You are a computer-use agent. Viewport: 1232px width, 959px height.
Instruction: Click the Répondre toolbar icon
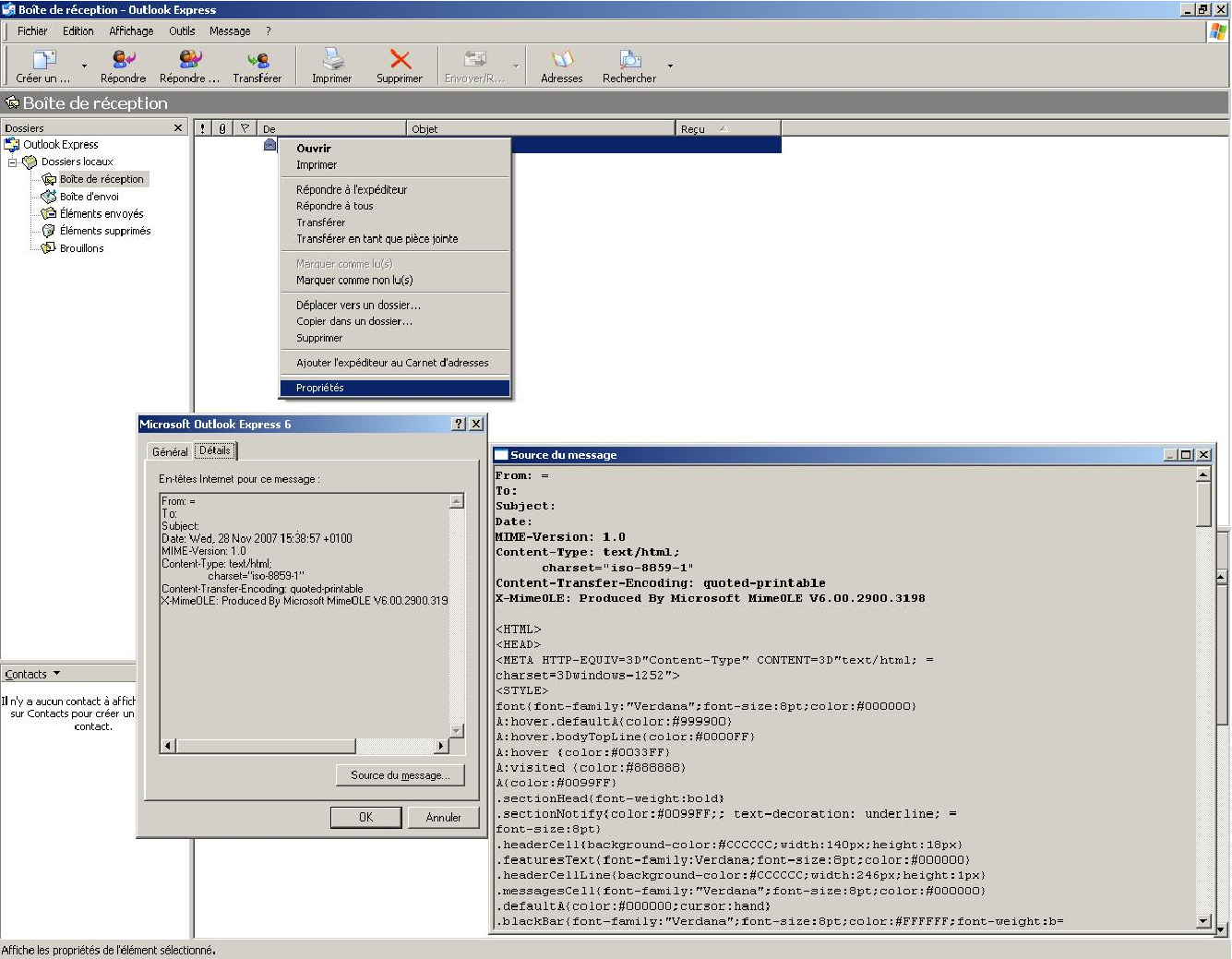coord(124,60)
